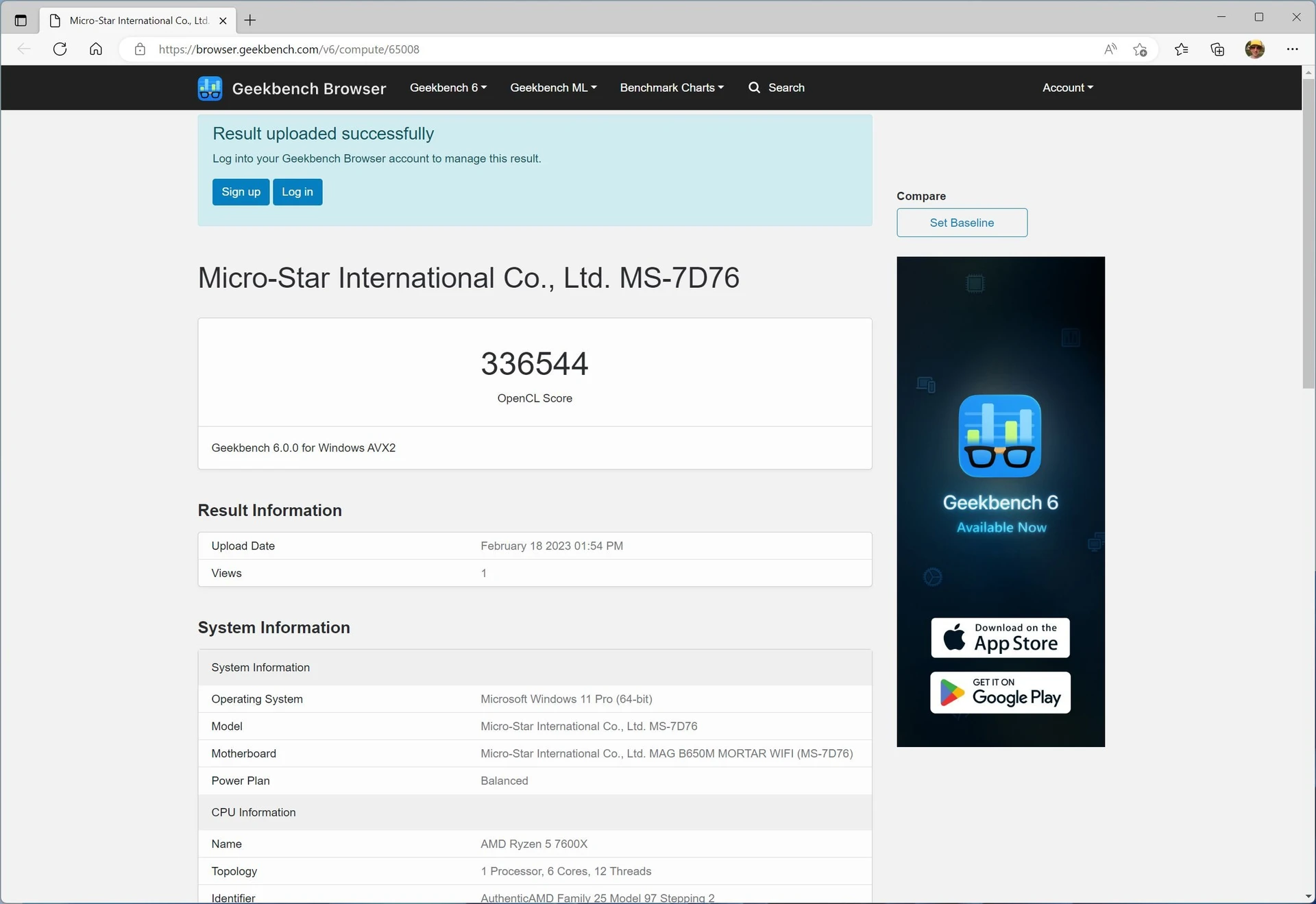Screen dimensions: 1316x904
Task: Click the Google Play badge
Action: click(x=1000, y=692)
